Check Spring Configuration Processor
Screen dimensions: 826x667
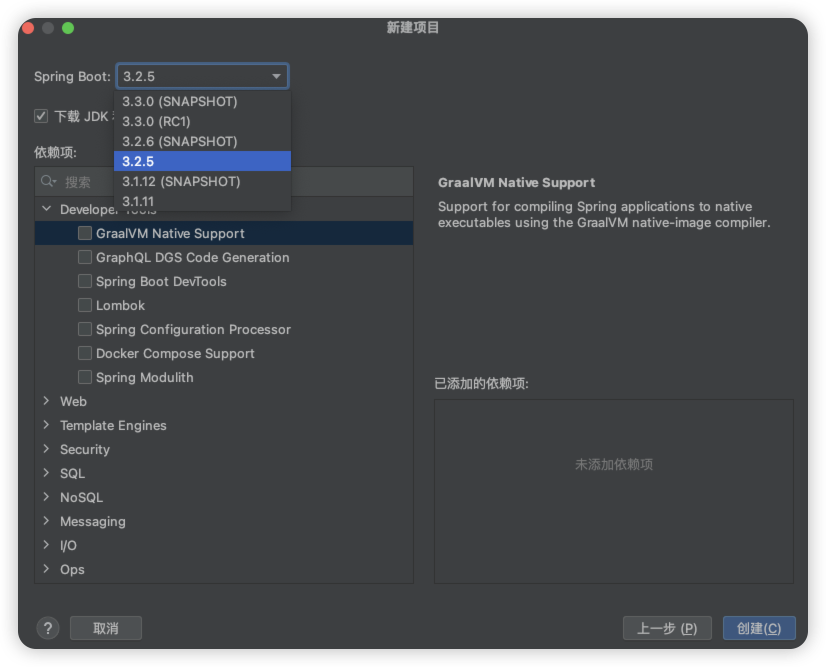click(85, 329)
